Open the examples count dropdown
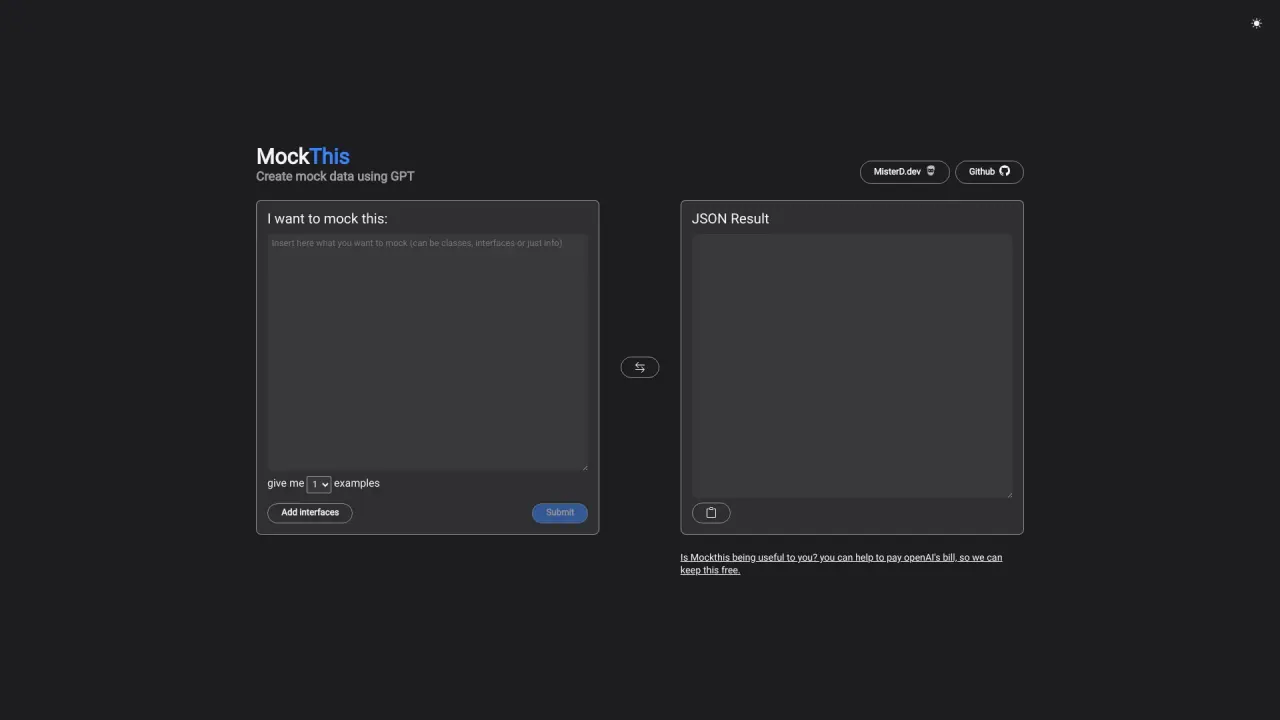The width and height of the screenshot is (1280, 720). coord(319,484)
